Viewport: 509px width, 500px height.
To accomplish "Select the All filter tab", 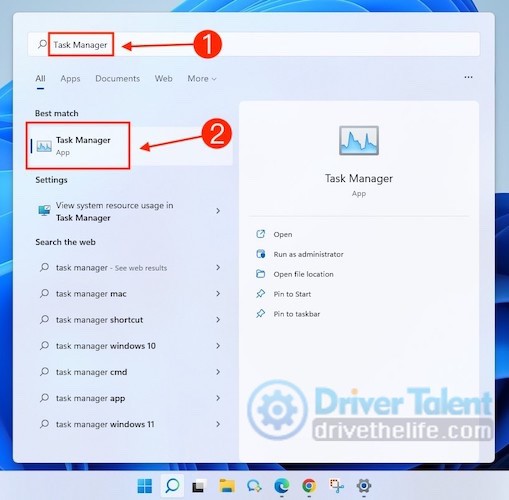I will pos(40,79).
